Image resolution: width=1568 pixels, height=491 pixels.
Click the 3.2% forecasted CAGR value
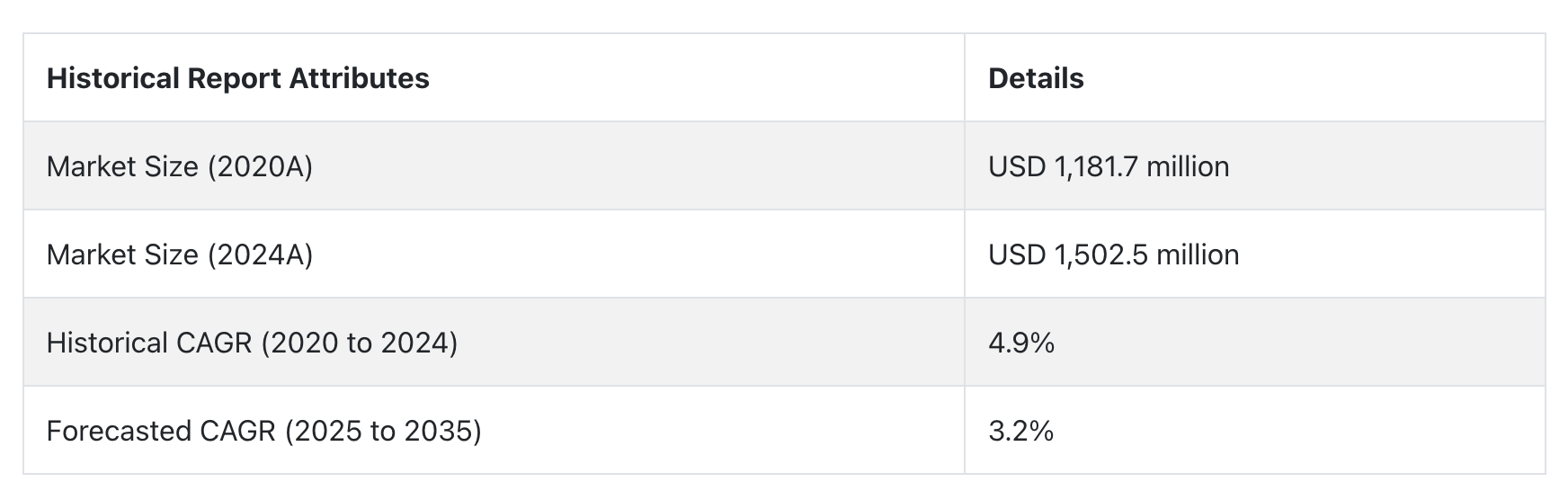pyautogui.click(x=1021, y=431)
